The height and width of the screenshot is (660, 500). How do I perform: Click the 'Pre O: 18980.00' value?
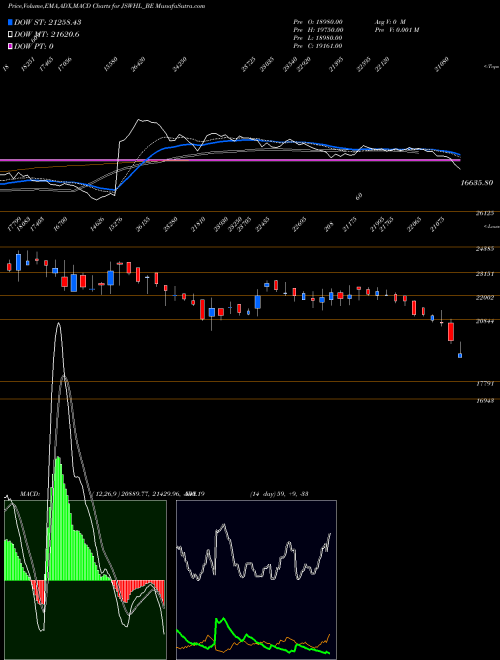click(318, 22)
